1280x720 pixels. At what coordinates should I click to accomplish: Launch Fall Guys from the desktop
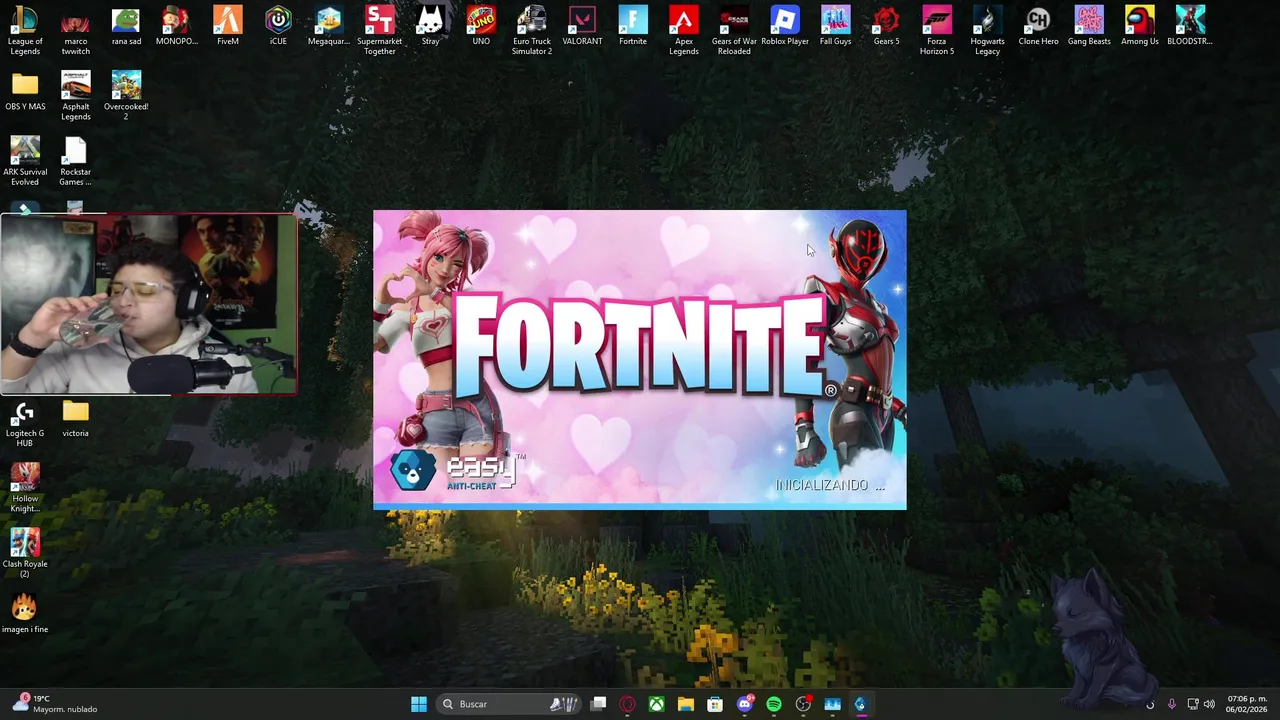point(835,26)
